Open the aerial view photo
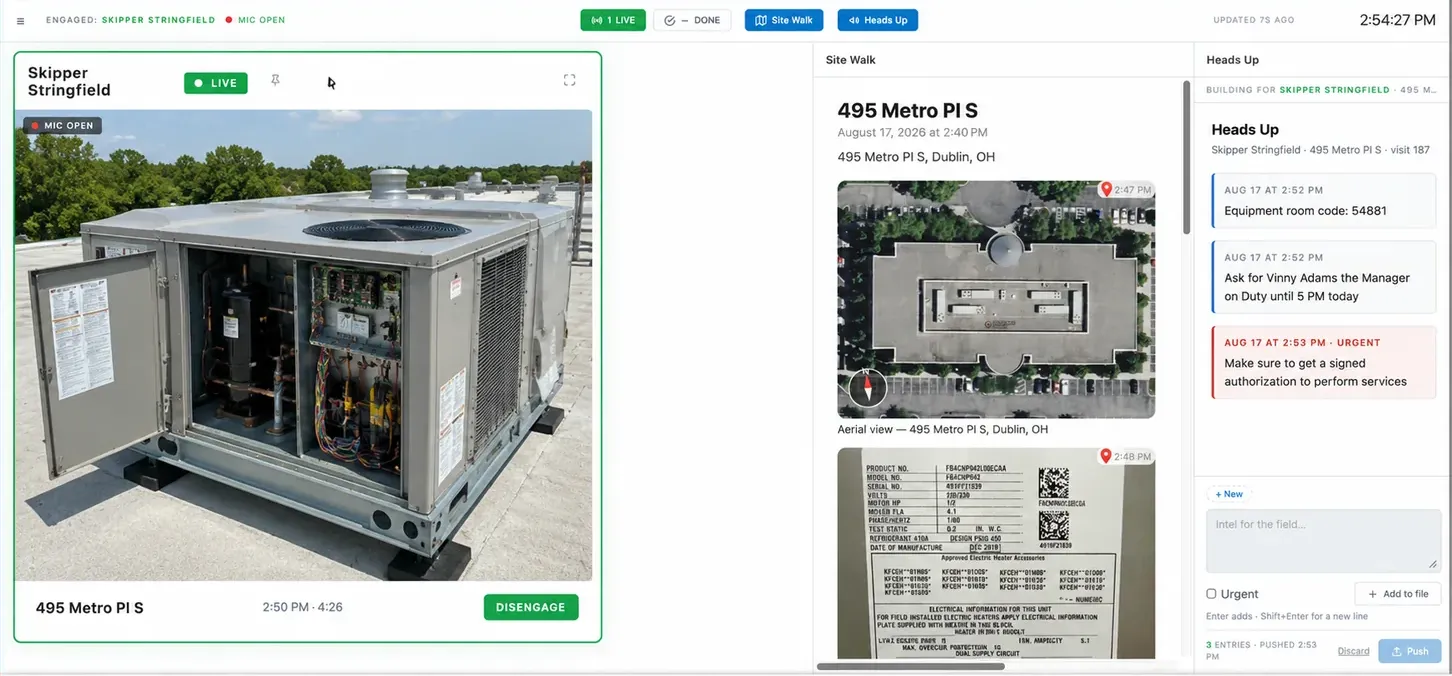 click(x=996, y=299)
